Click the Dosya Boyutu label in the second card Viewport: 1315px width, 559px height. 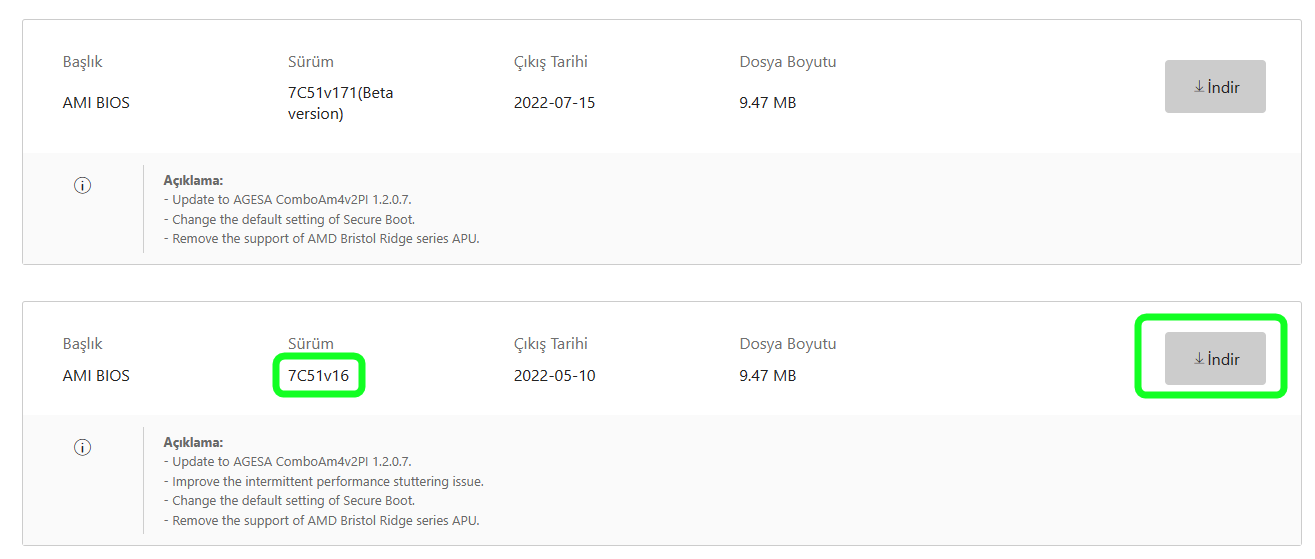[x=787, y=344]
